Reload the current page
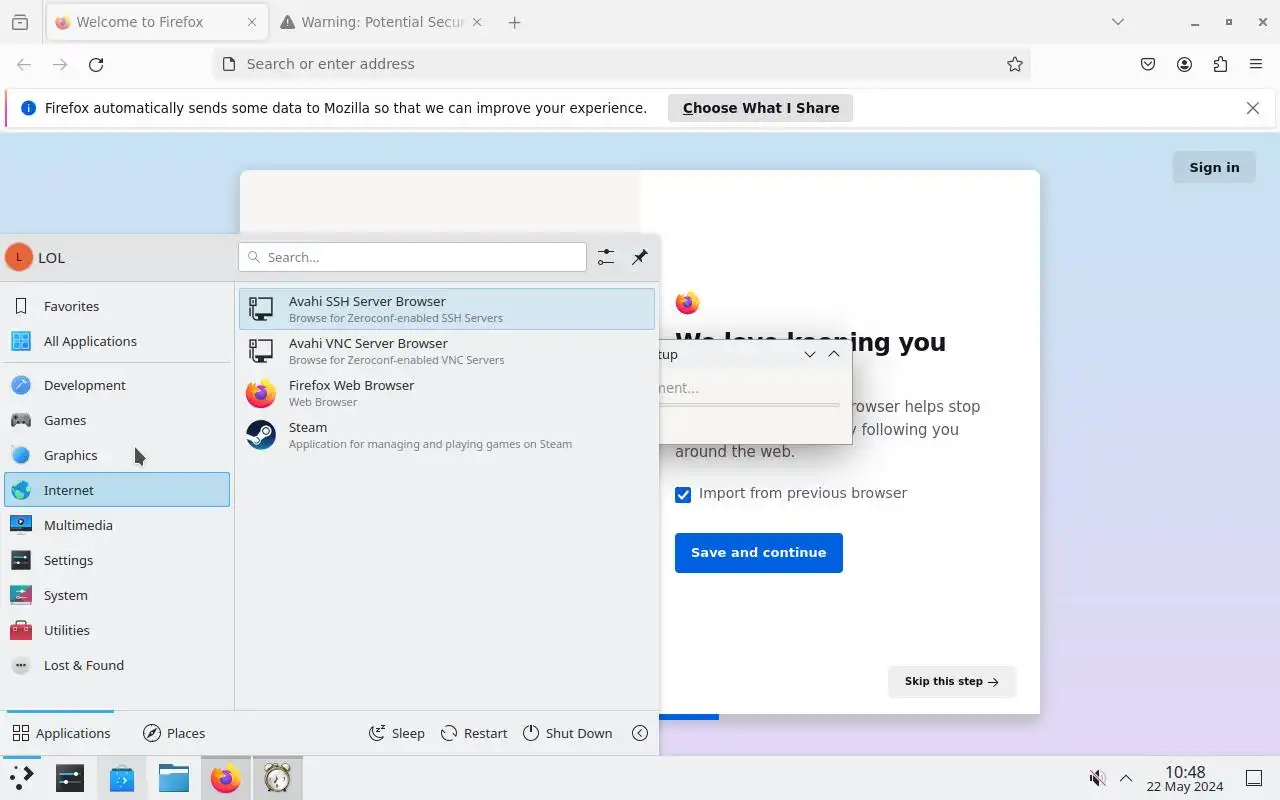Screen dimensions: 1280x800 coord(96,64)
